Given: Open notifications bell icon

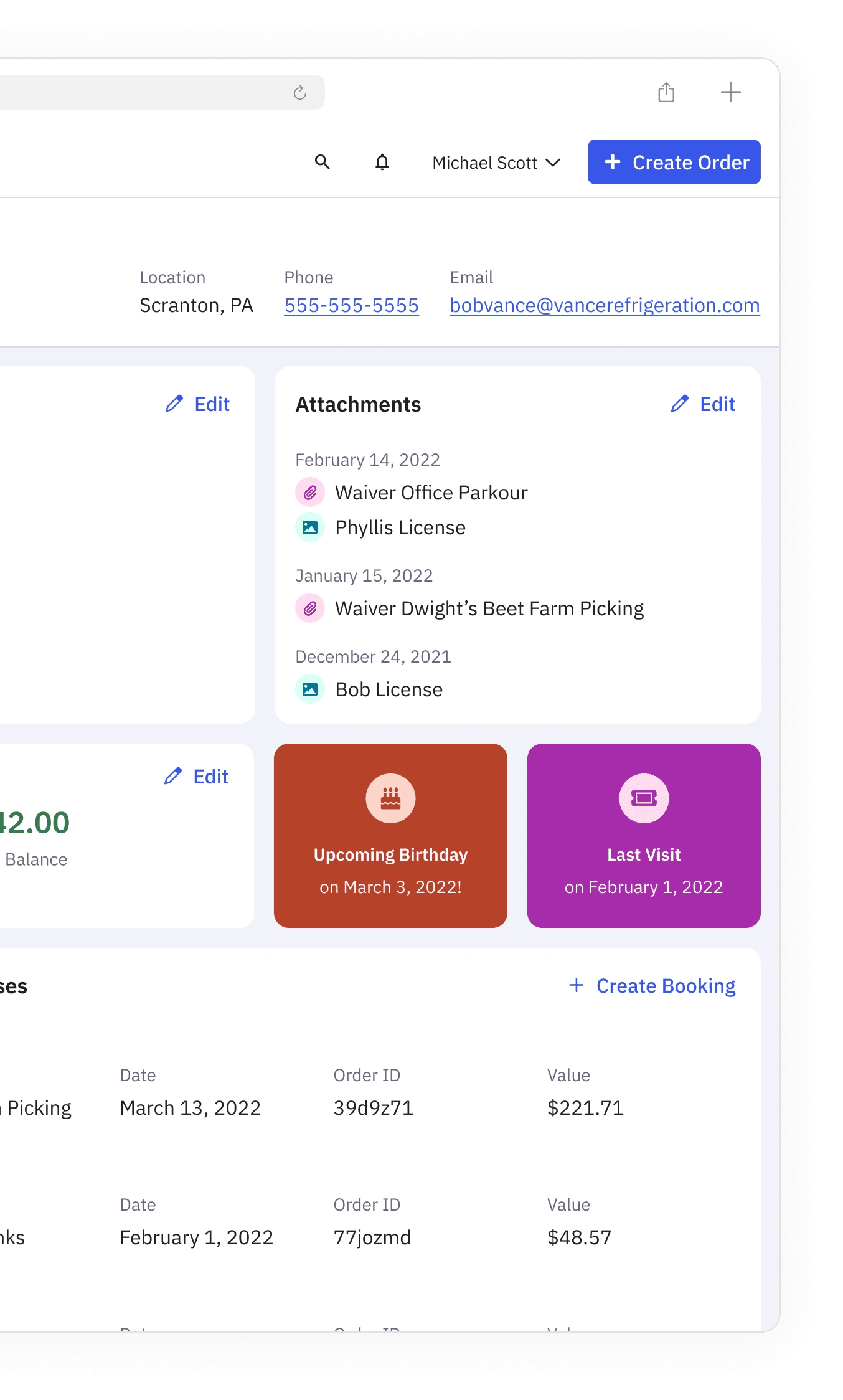Looking at the screenshot, I should (382, 162).
